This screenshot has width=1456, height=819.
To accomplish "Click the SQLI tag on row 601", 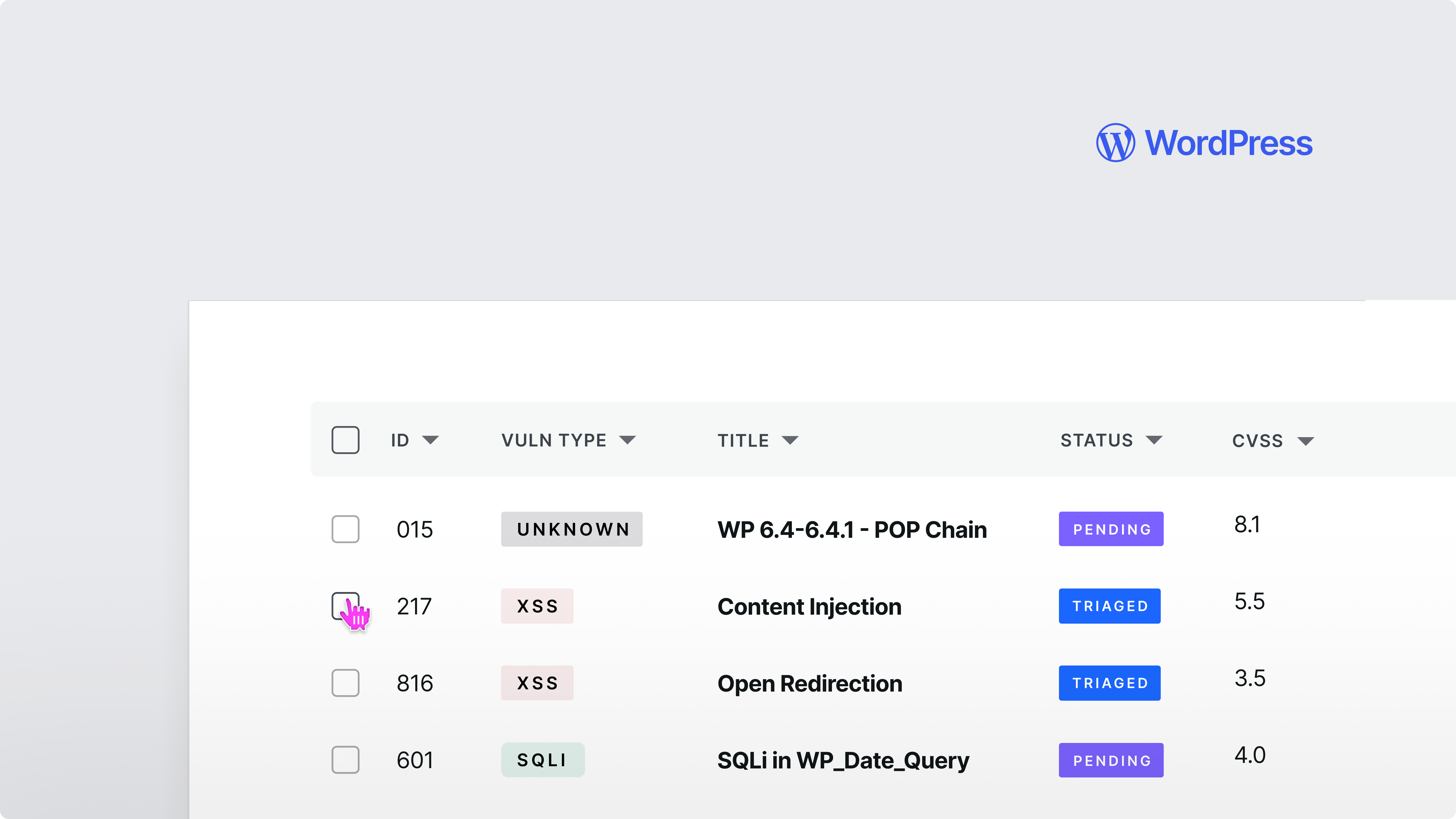I will (x=542, y=760).
